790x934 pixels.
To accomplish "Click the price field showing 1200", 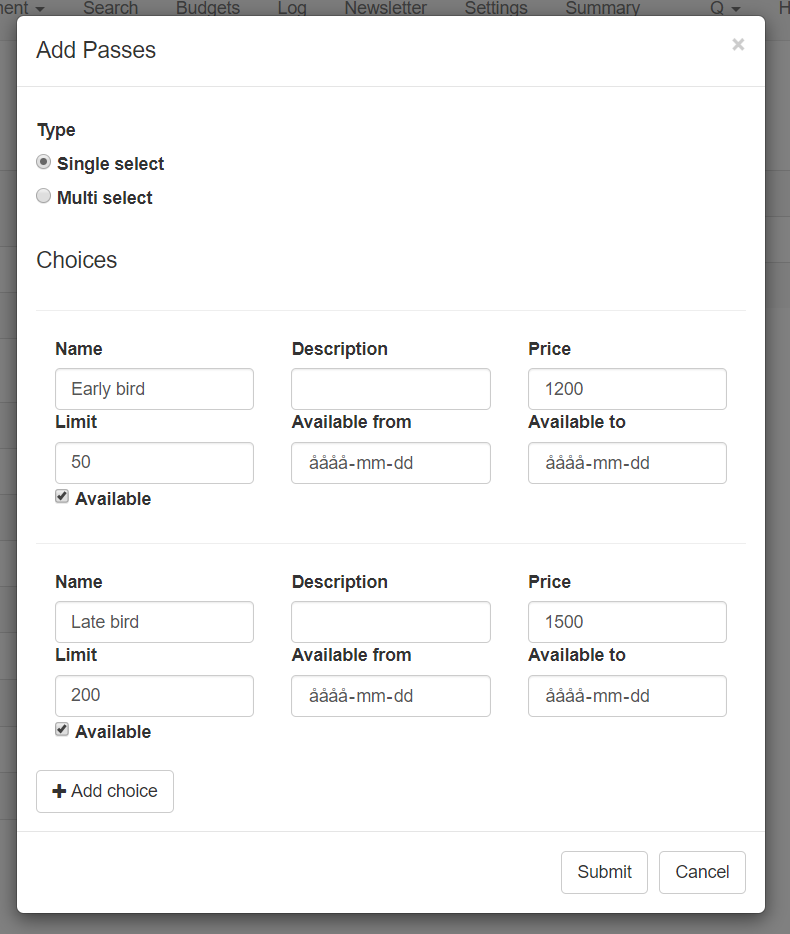I will point(627,389).
